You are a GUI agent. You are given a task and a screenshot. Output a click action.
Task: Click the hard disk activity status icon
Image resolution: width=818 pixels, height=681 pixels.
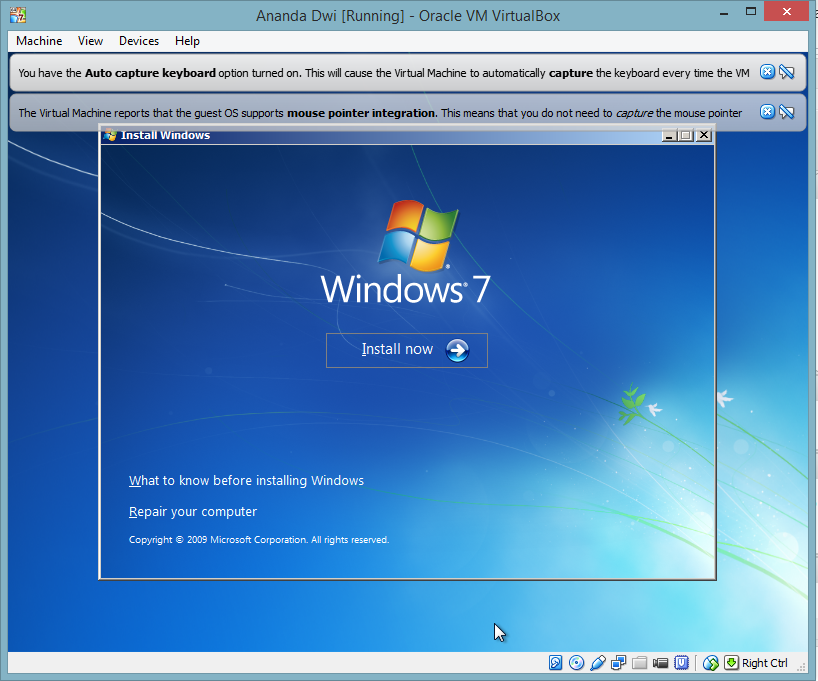click(x=556, y=663)
